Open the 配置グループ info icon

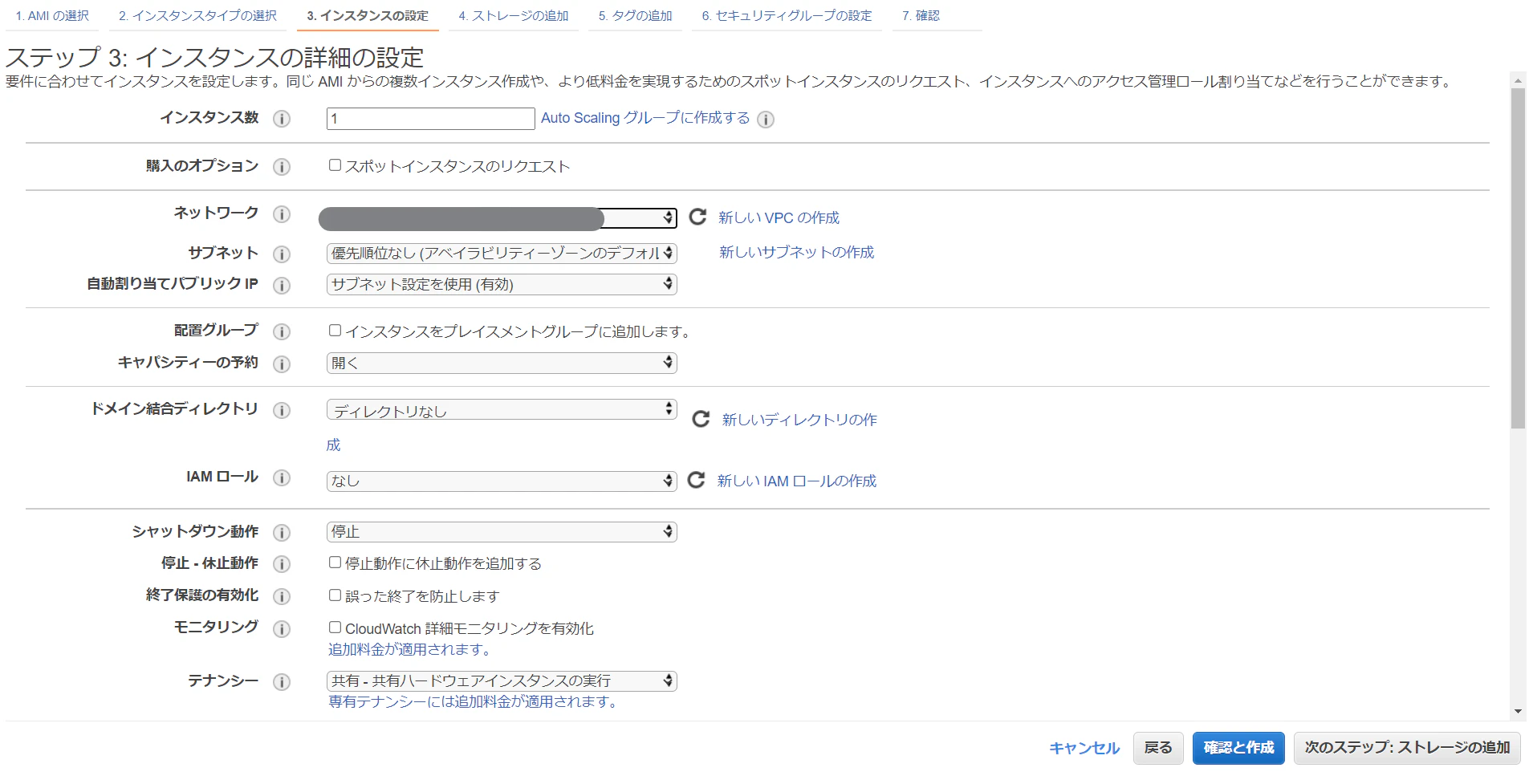(x=282, y=331)
